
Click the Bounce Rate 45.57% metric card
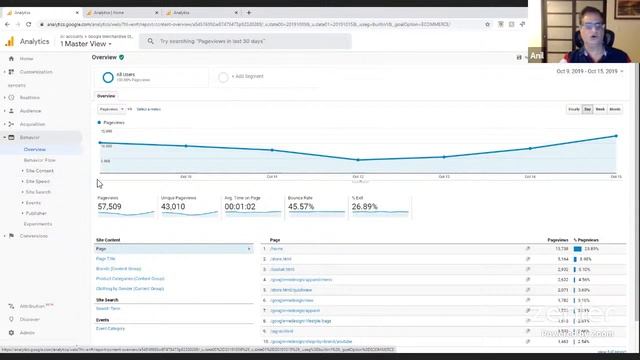(316, 206)
